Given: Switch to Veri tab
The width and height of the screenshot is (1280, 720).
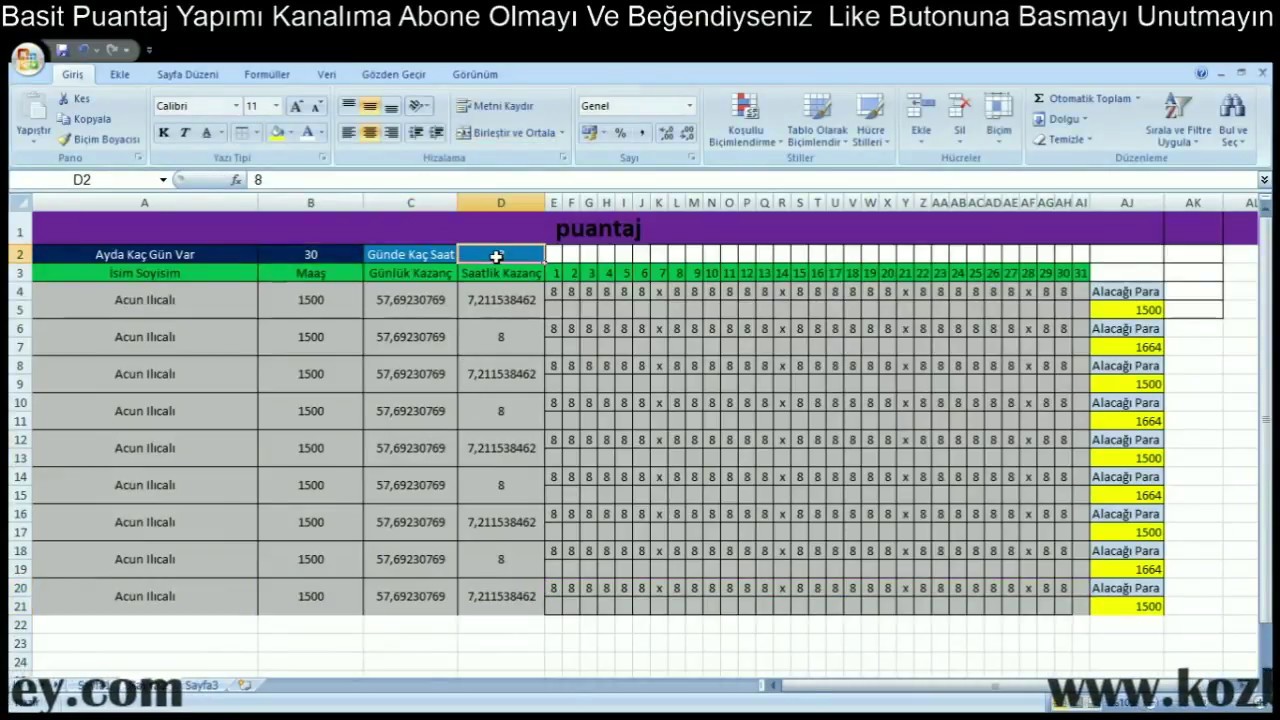Looking at the screenshot, I should (x=327, y=74).
